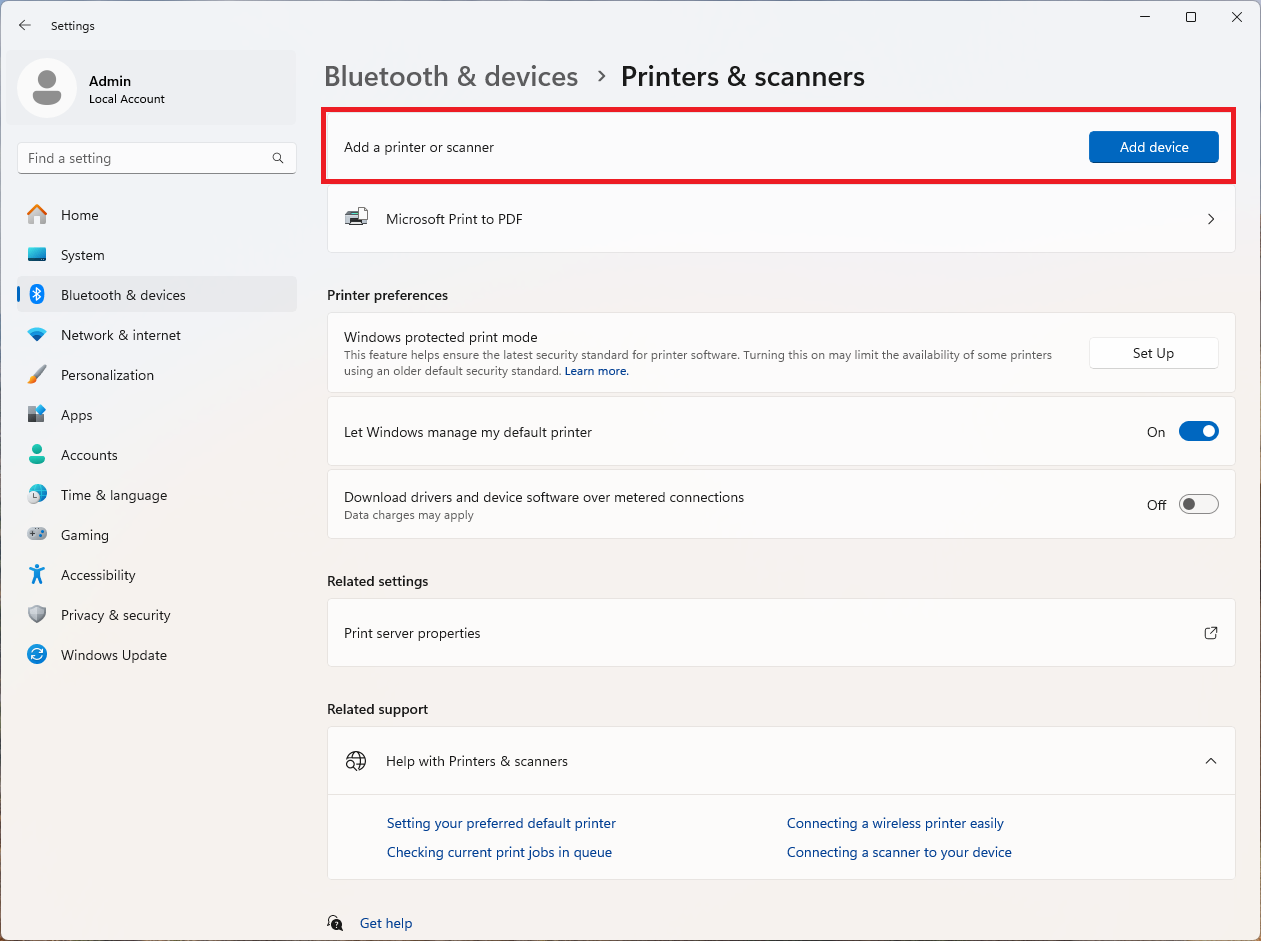Screen dimensions: 1261x941
Task: Click the back arrow in Settings header
Action: [x=25, y=26]
